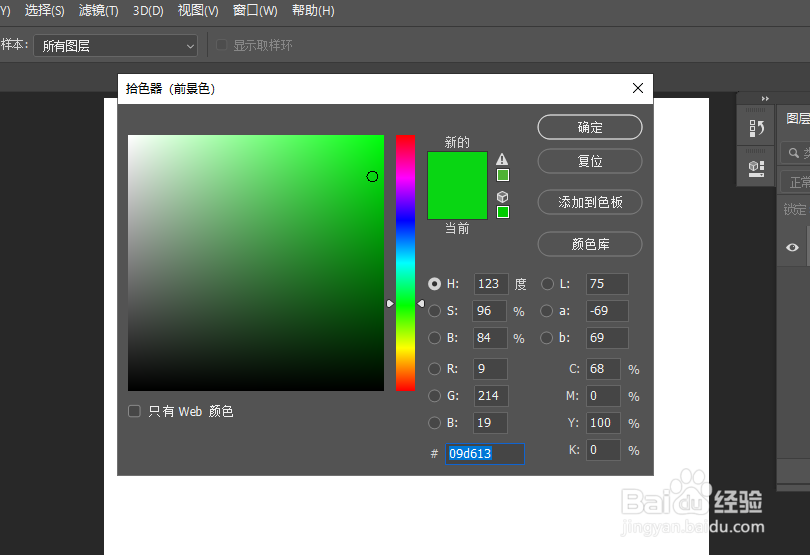Open the 正常 blend mode dropdown
Viewport: 810px width, 555px height.
pyautogui.click(x=795, y=182)
